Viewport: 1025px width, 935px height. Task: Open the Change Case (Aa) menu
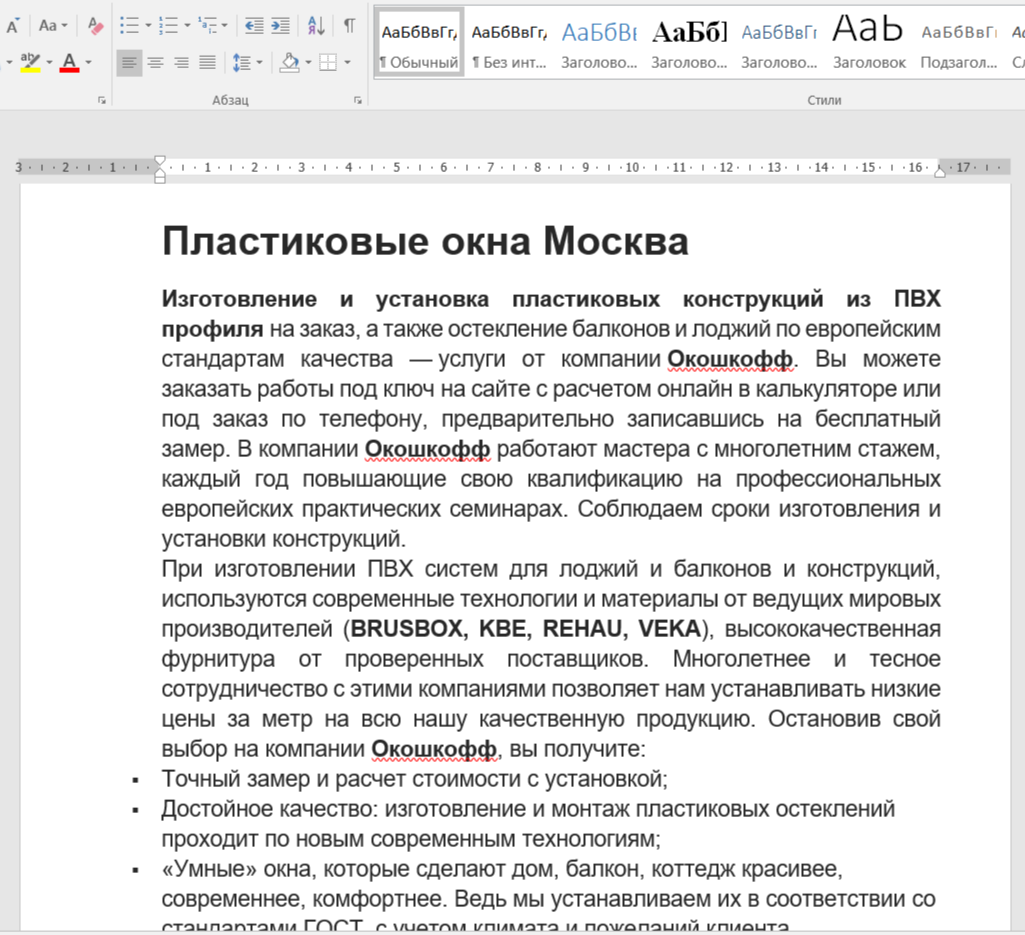(52, 26)
